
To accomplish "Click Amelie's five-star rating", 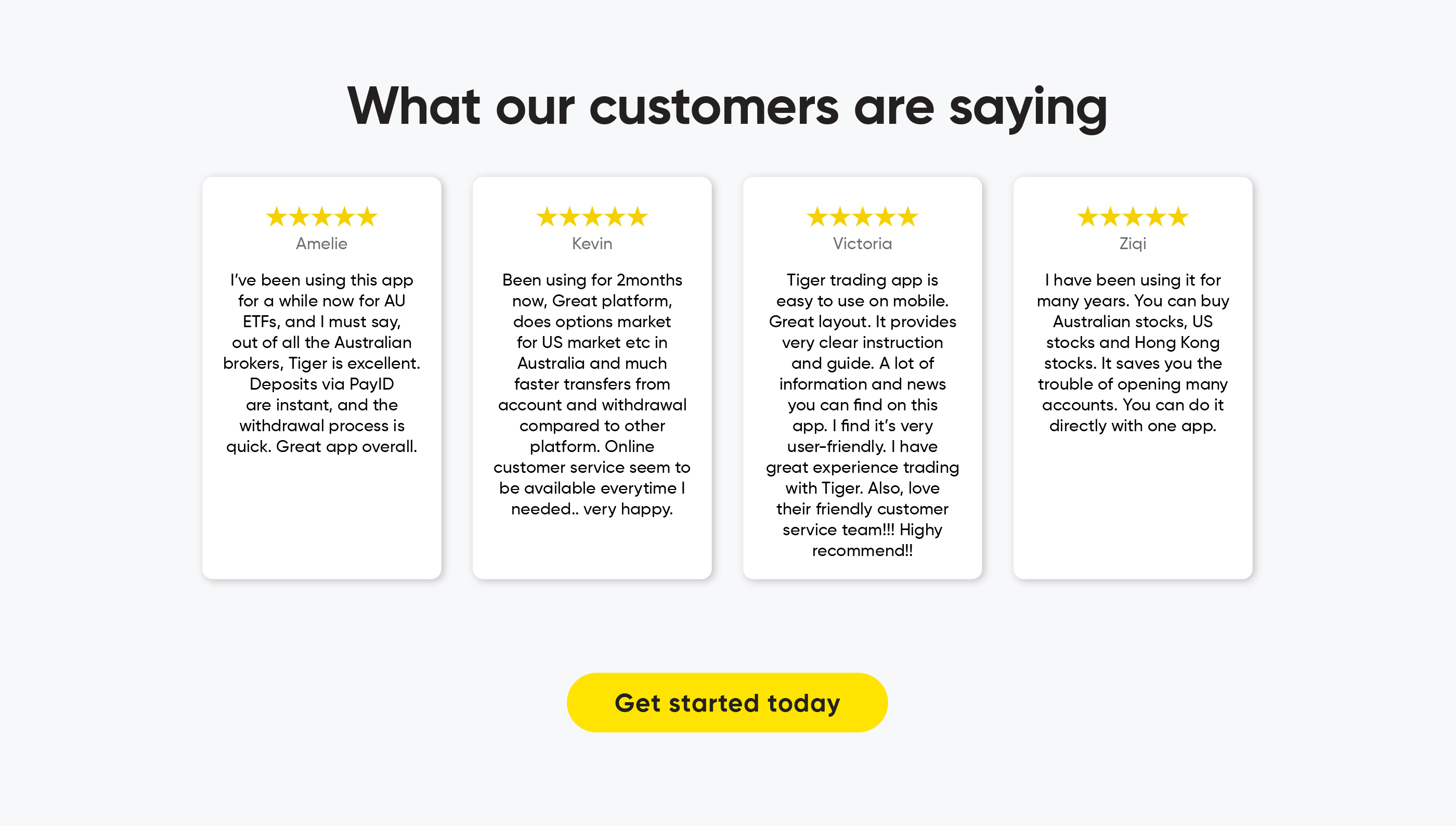I will coord(321,217).
